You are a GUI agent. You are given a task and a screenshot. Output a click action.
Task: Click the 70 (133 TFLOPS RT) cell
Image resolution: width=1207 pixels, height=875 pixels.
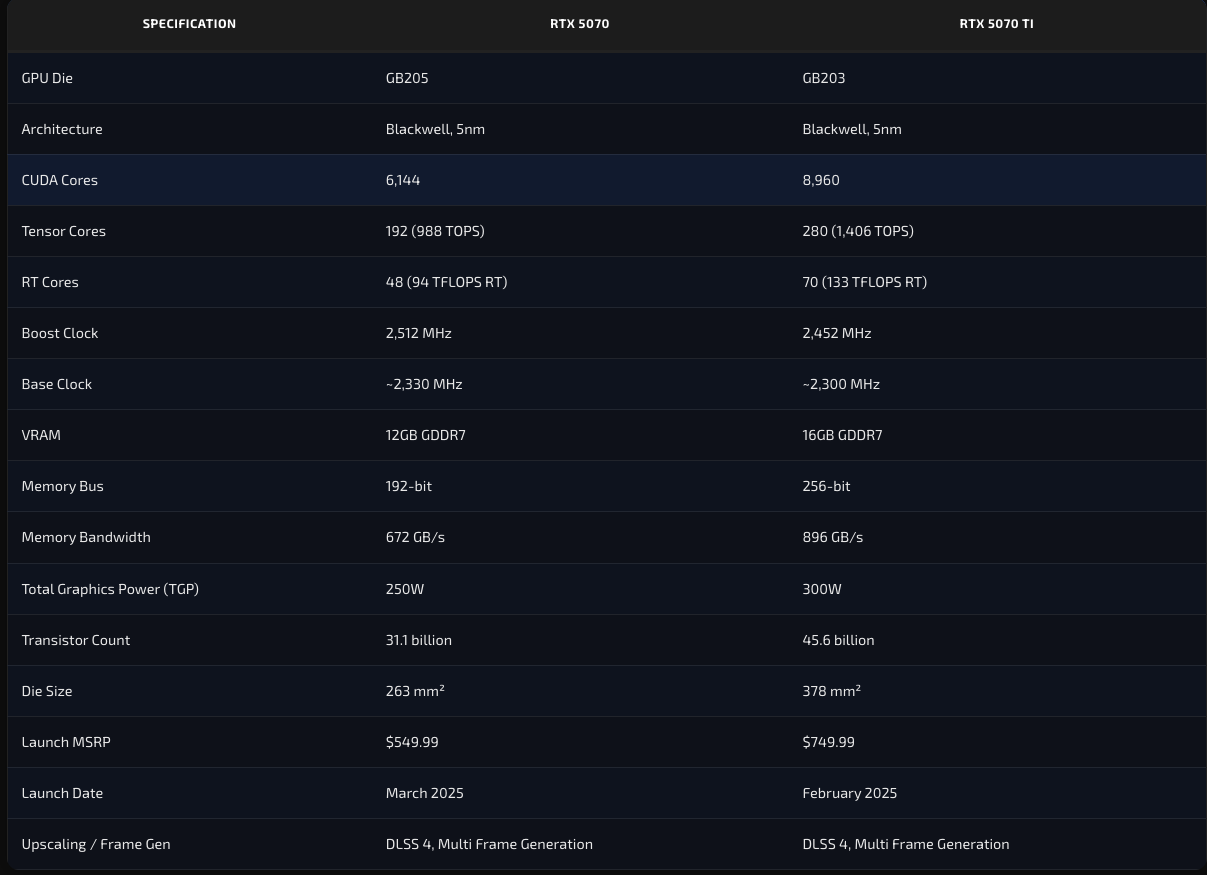[865, 282]
